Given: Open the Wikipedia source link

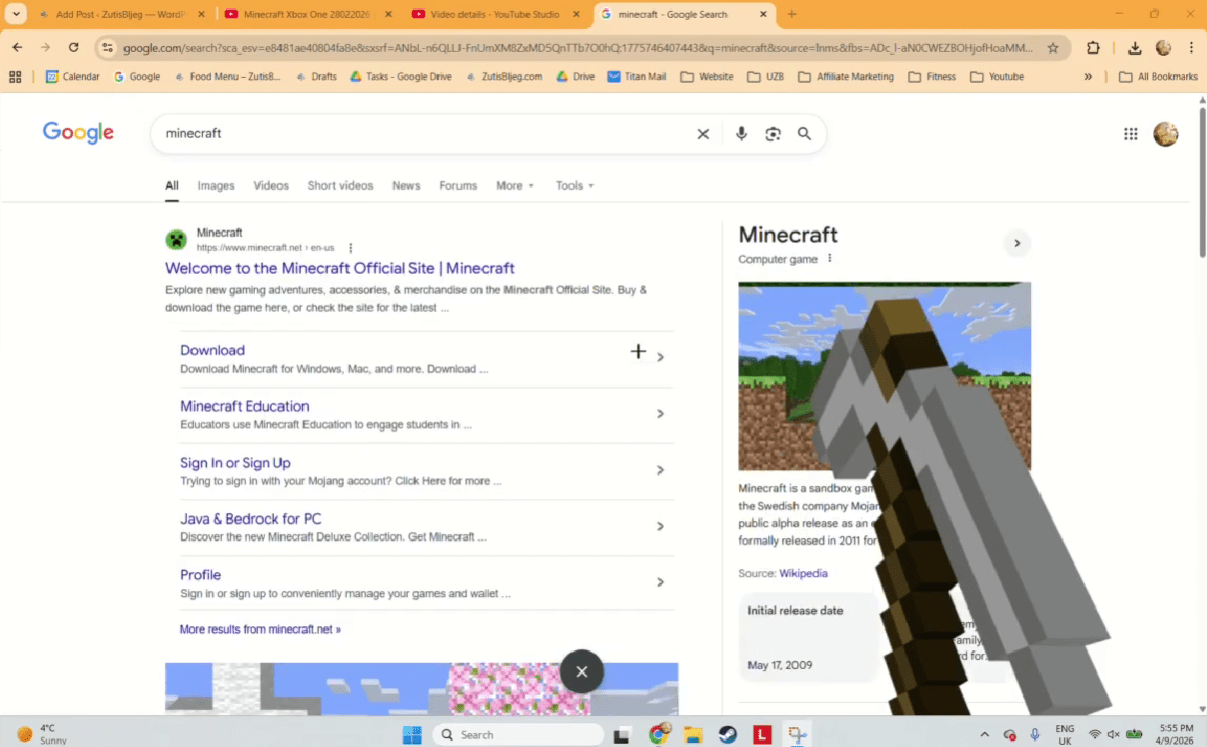Looking at the screenshot, I should pyautogui.click(x=803, y=573).
